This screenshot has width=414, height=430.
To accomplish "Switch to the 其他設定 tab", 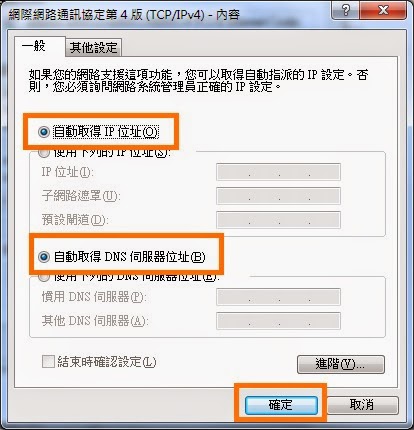I will (93, 47).
